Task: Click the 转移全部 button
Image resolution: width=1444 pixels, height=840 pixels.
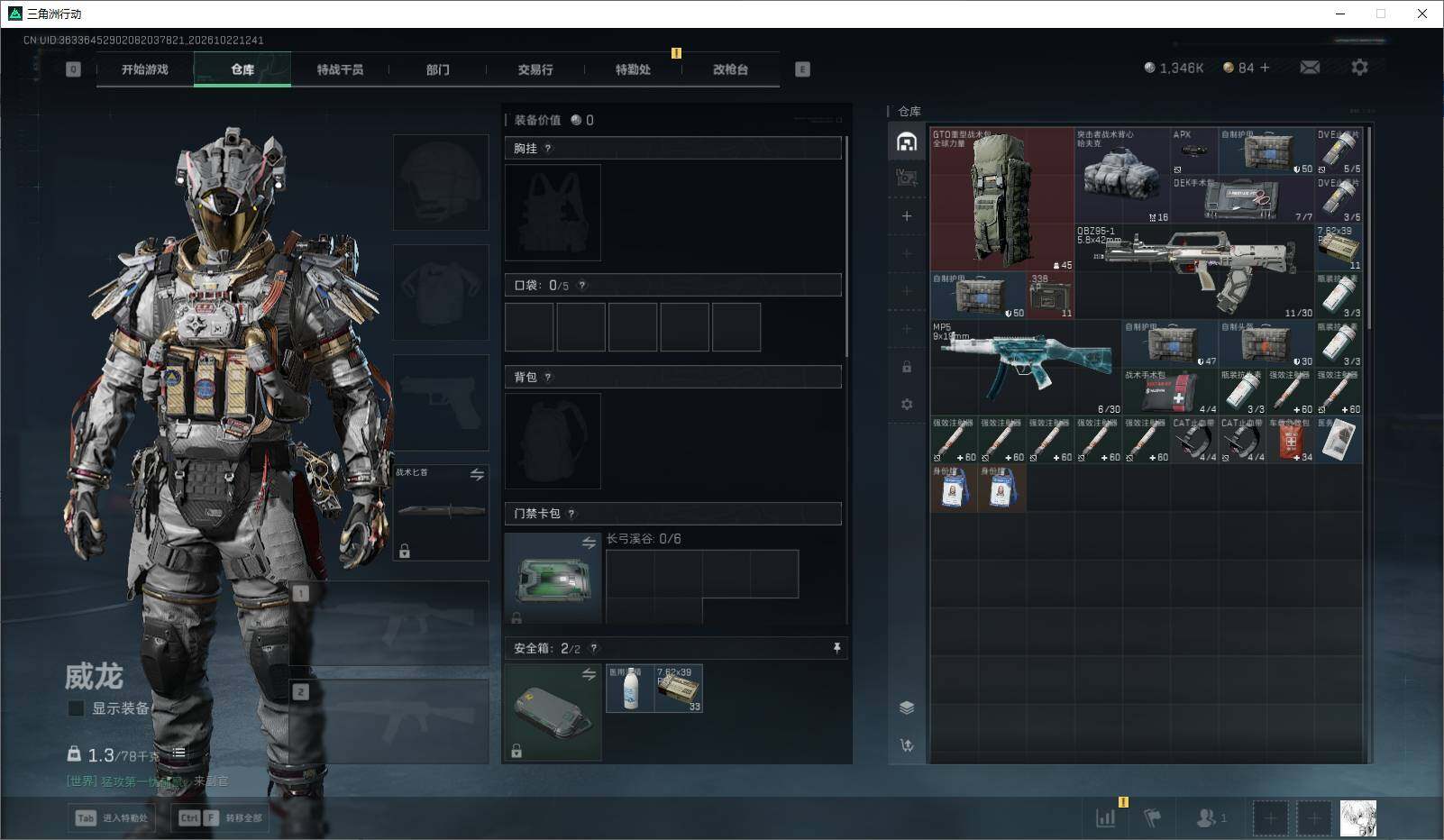Action: [221, 817]
